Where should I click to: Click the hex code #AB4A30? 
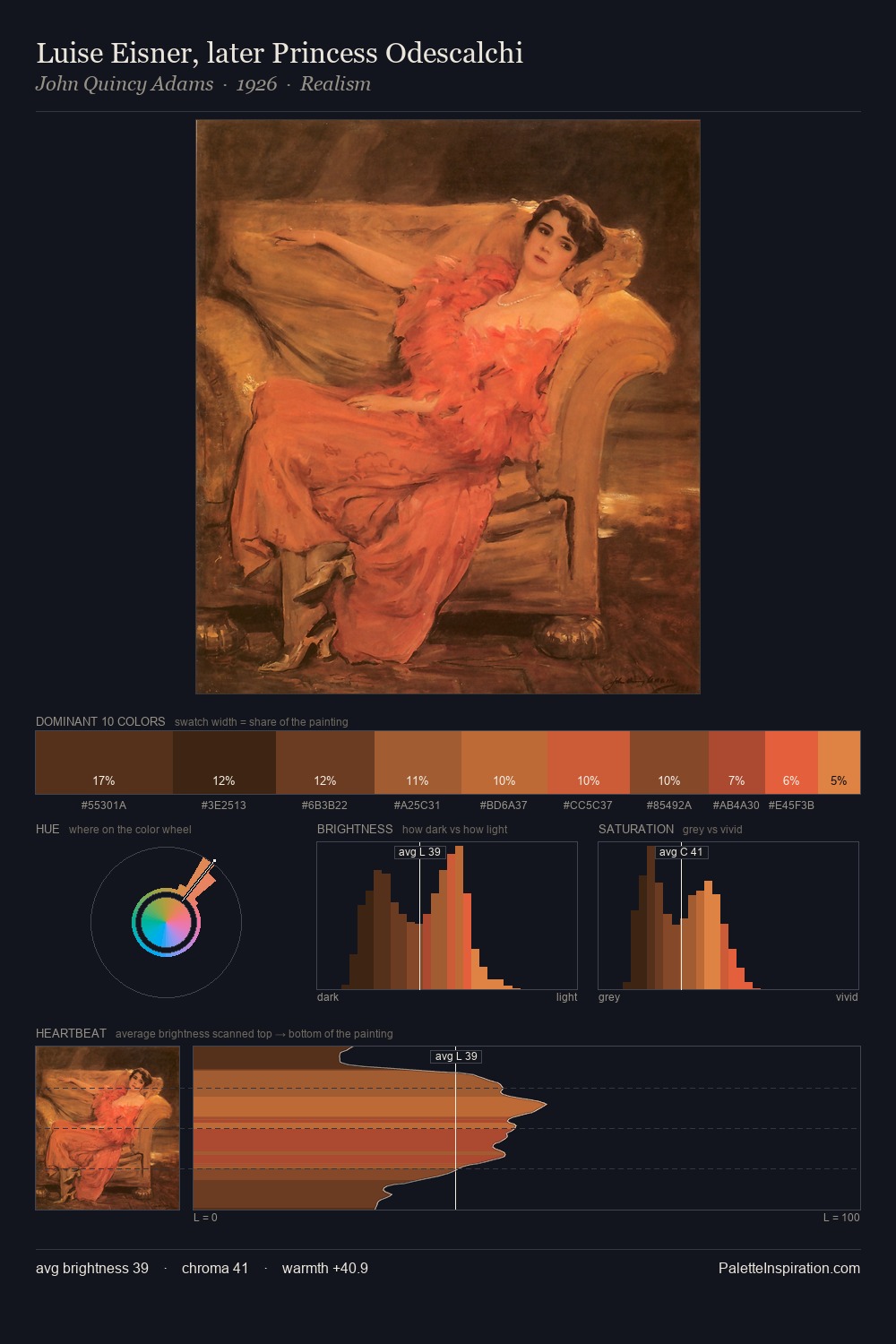pyautogui.click(x=737, y=806)
